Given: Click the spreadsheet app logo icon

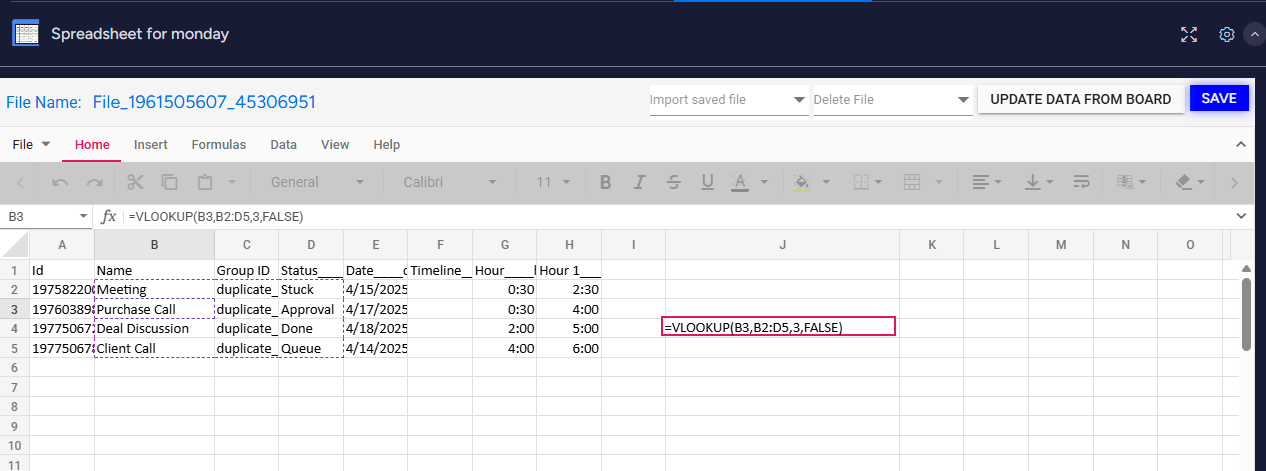Looking at the screenshot, I should pos(26,34).
